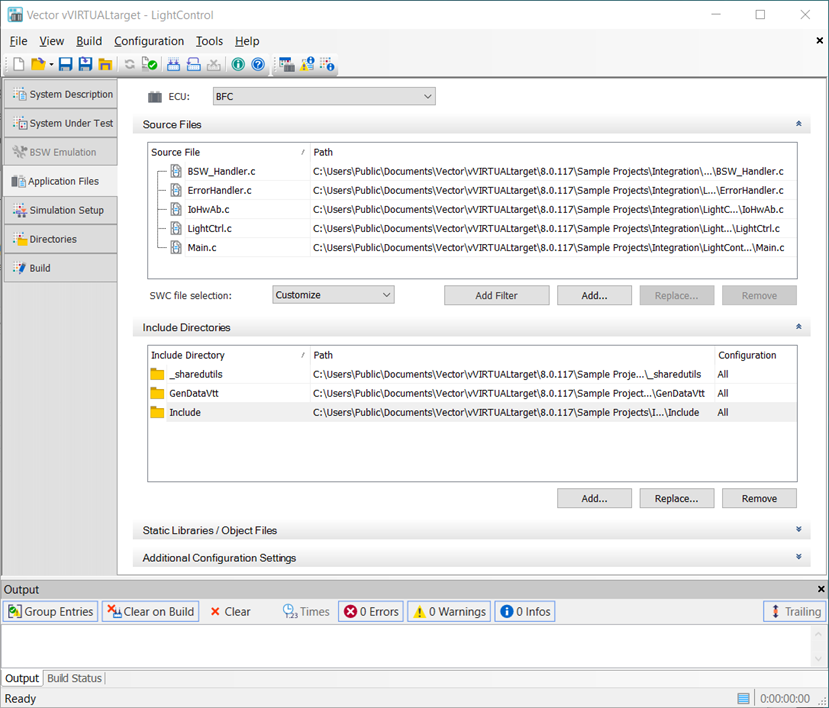829x708 pixels.
Task: Expand Additional Configuration Settings section
Action: point(798,557)
